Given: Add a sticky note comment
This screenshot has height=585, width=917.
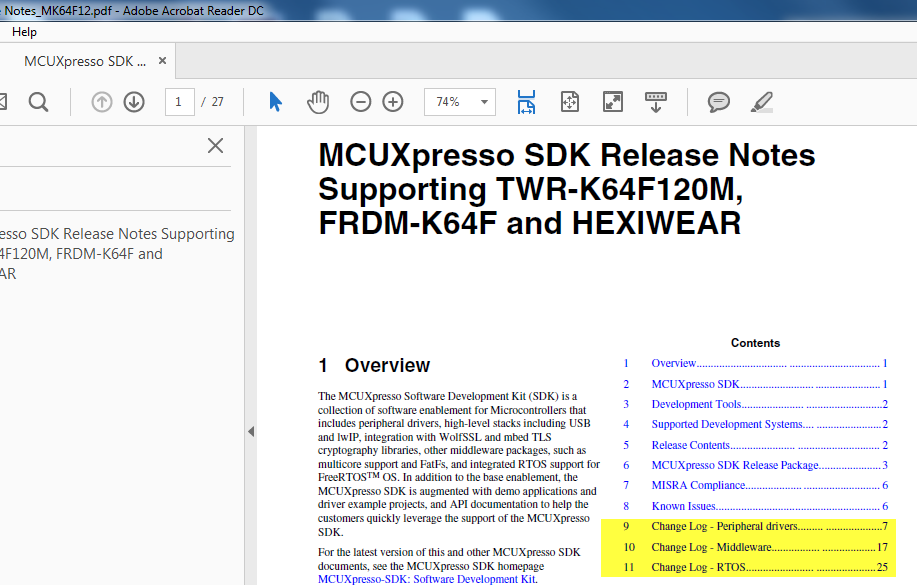Looking at the screenshot, I should [719, 102].
